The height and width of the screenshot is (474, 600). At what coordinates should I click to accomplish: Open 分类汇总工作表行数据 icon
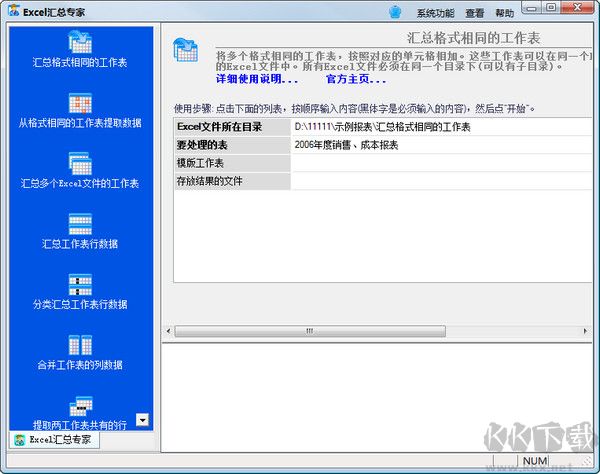[x=80, y=285]
